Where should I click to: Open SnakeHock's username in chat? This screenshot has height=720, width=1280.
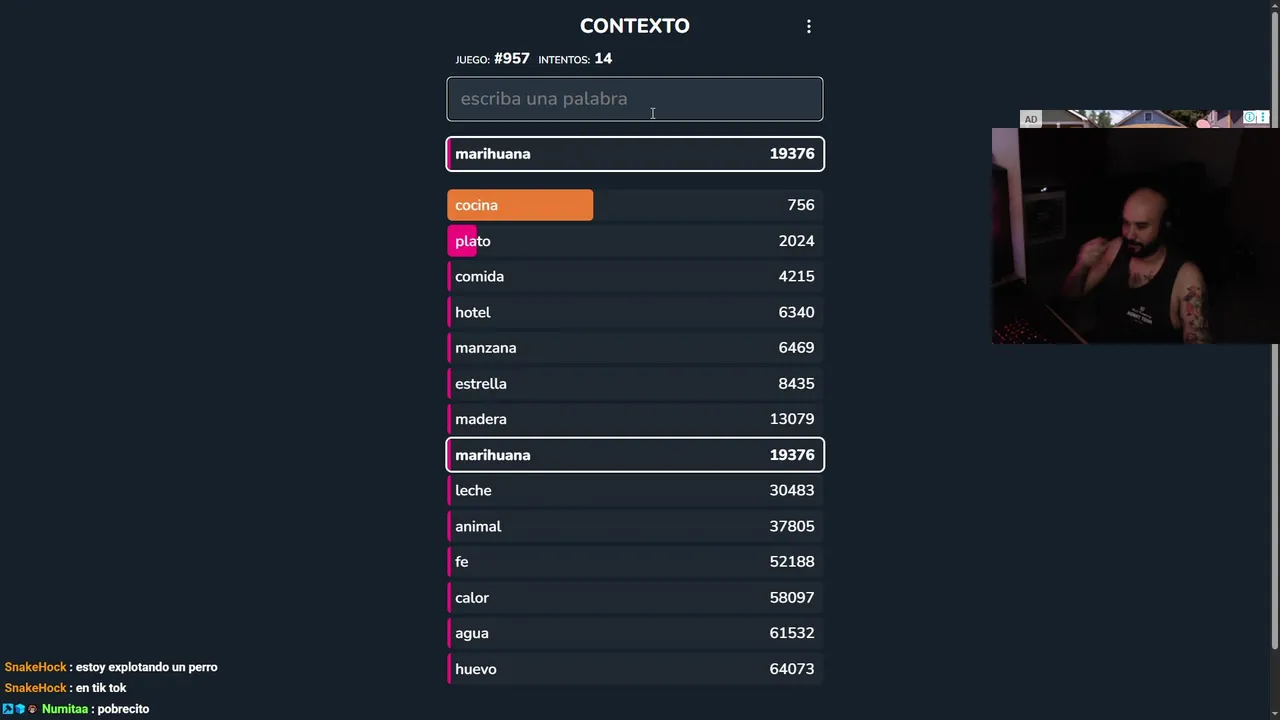pyautogui.click(x=35, y=667)
